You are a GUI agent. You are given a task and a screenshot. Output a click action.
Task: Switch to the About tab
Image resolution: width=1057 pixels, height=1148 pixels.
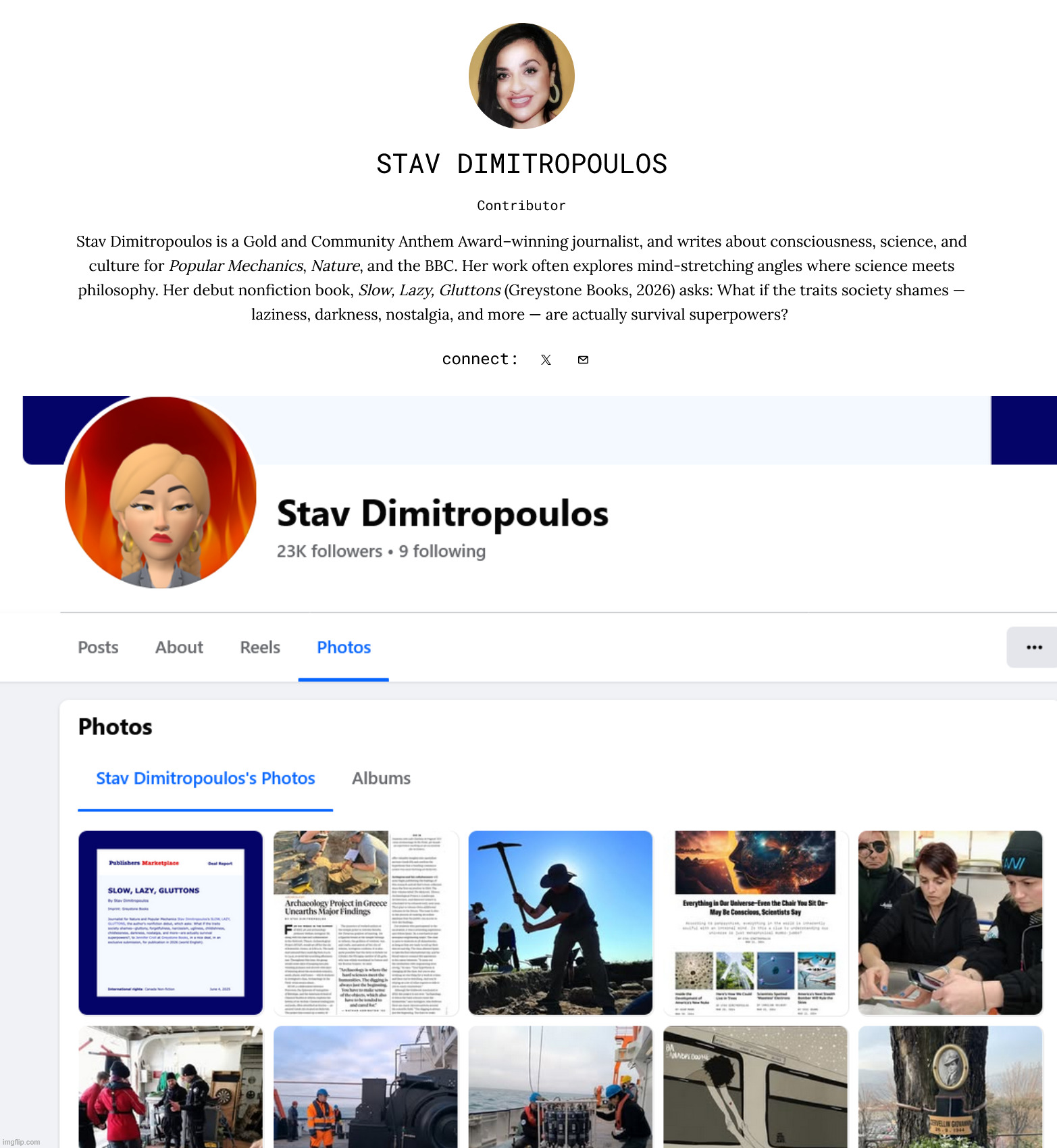point(179,647)
